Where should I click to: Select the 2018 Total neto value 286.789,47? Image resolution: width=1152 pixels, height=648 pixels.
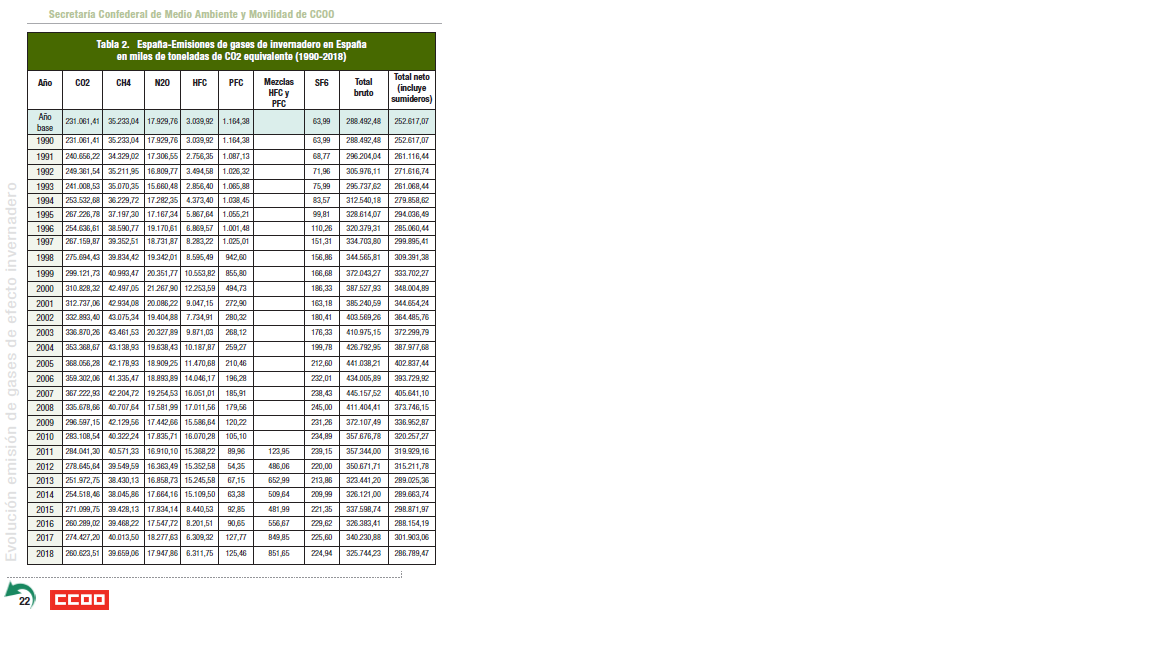pyautogui.click(x=412, y=554)
